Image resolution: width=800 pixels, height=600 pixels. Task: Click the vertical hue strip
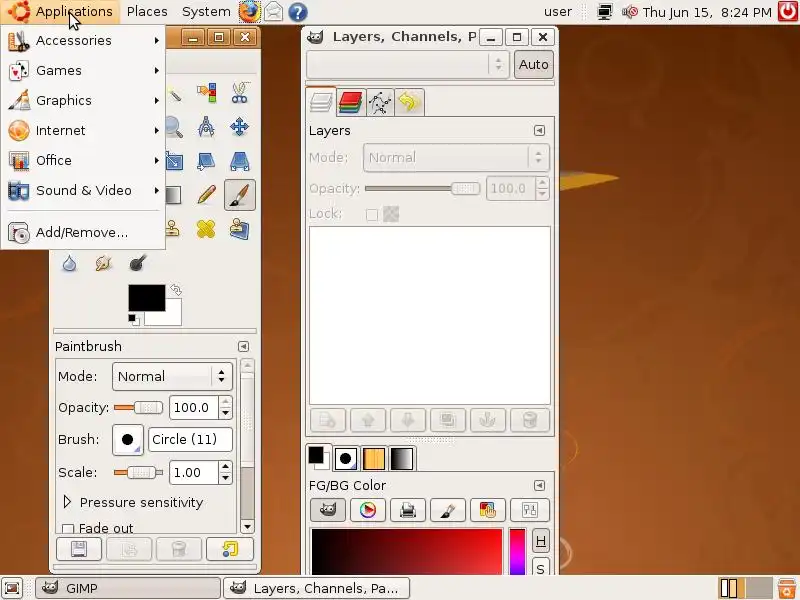517,552
